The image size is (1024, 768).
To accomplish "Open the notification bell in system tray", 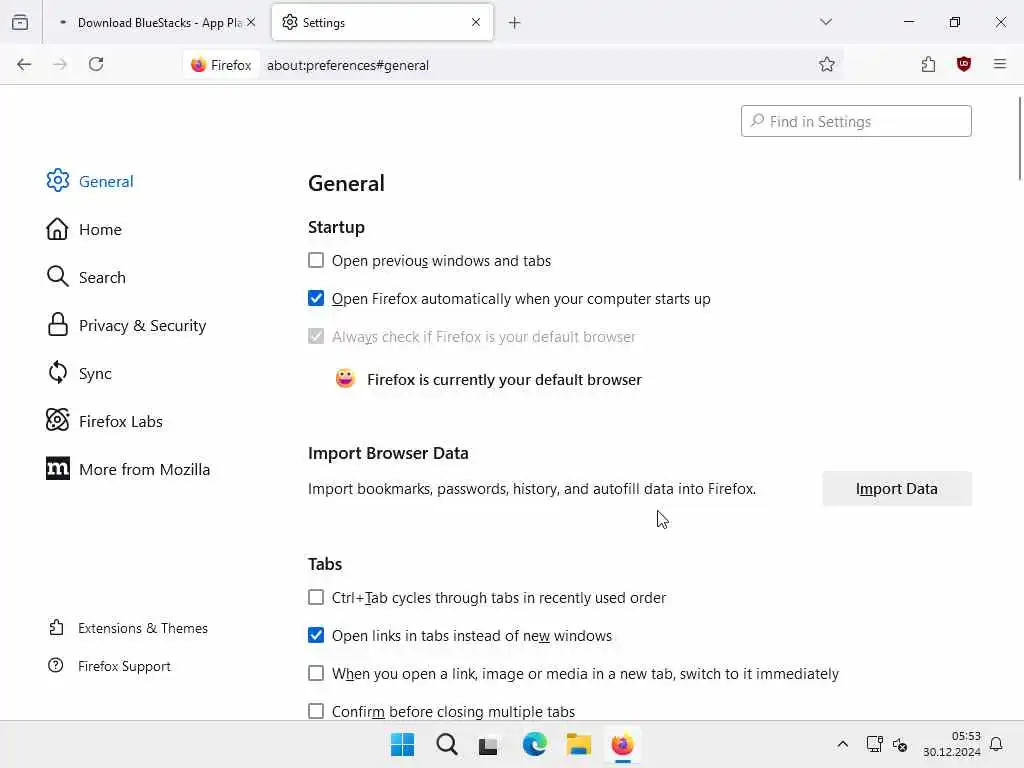I will tap(996, 744).
